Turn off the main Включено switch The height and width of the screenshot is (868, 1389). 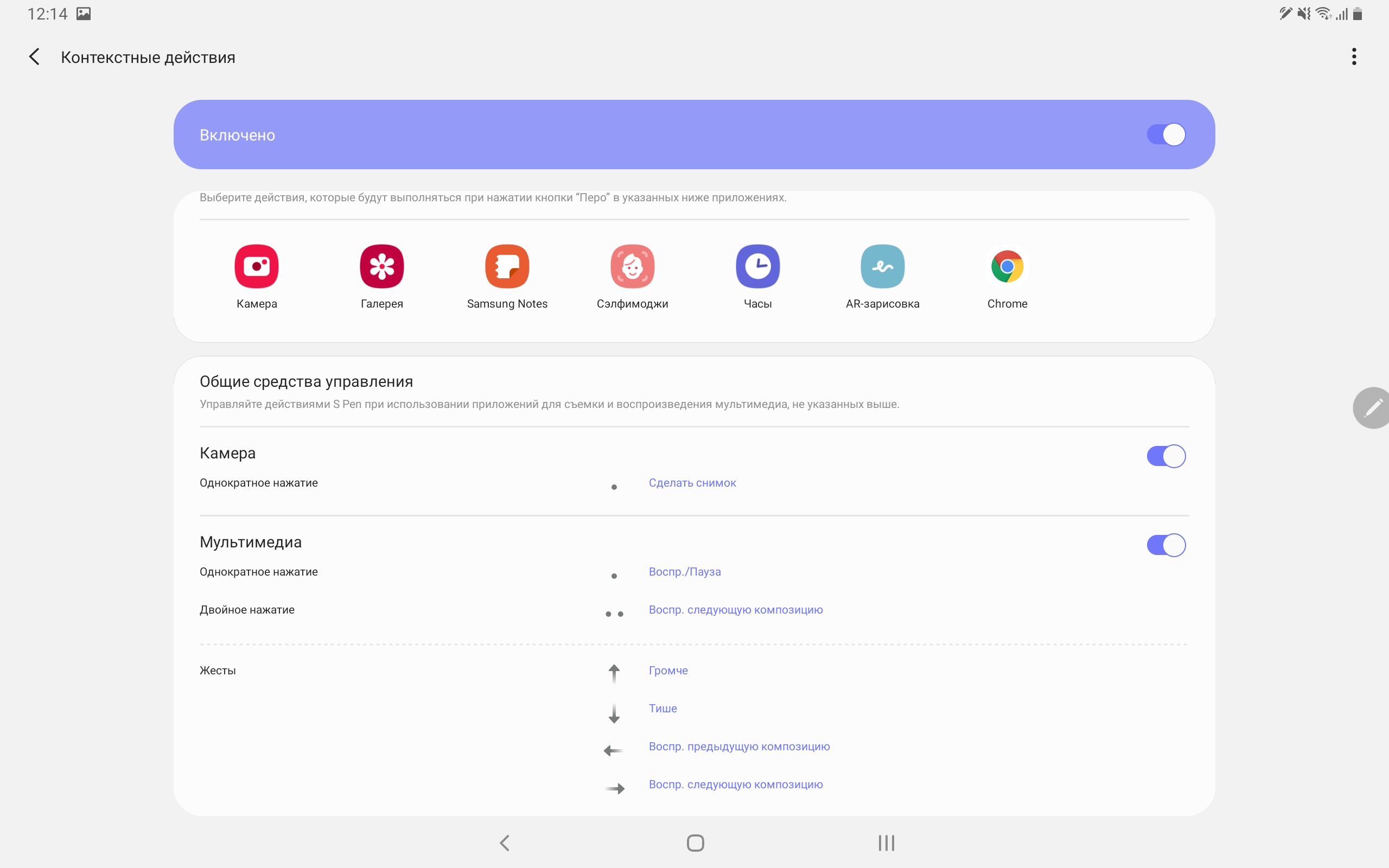[1165, 135]
